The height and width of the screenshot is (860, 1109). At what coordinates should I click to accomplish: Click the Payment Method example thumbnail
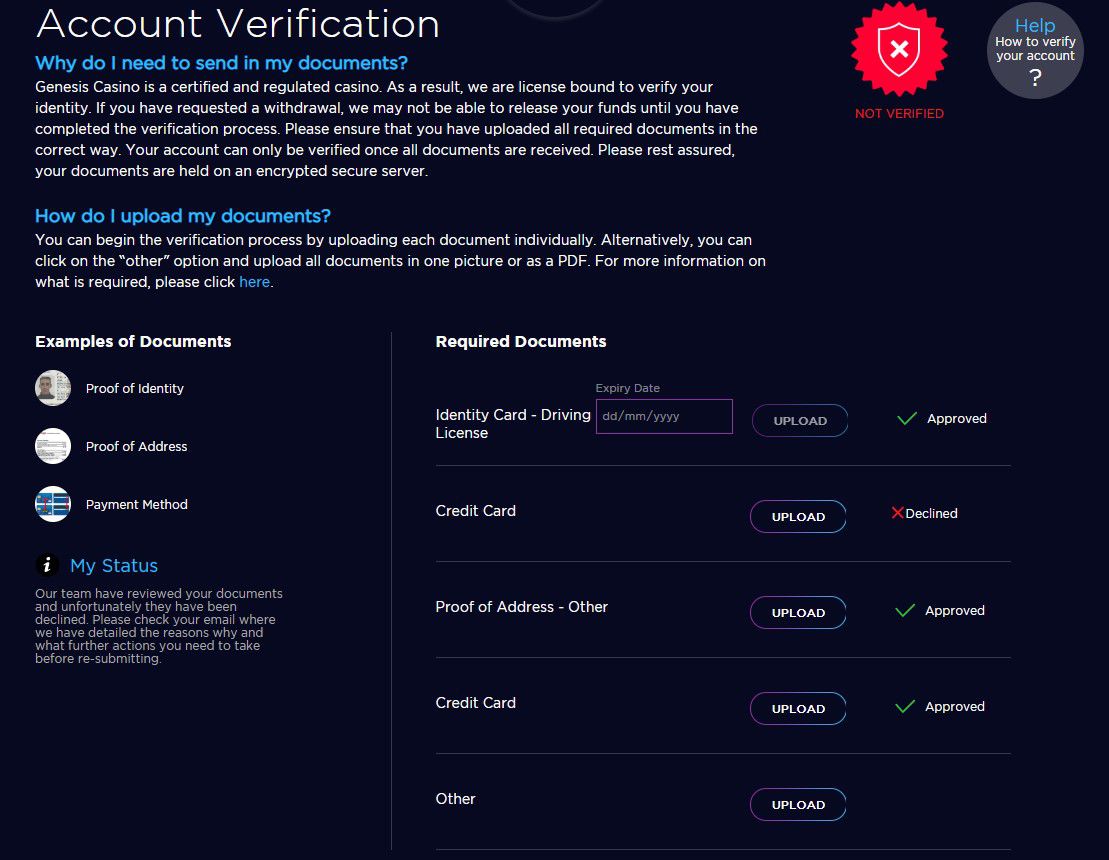(x=53, y=504)
